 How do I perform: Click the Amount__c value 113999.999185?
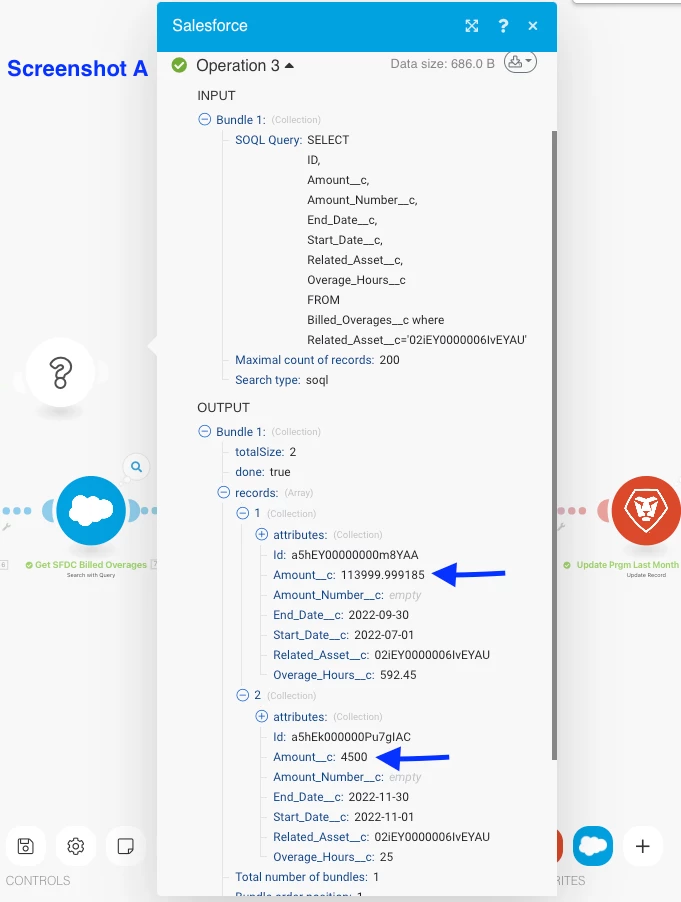382,575
